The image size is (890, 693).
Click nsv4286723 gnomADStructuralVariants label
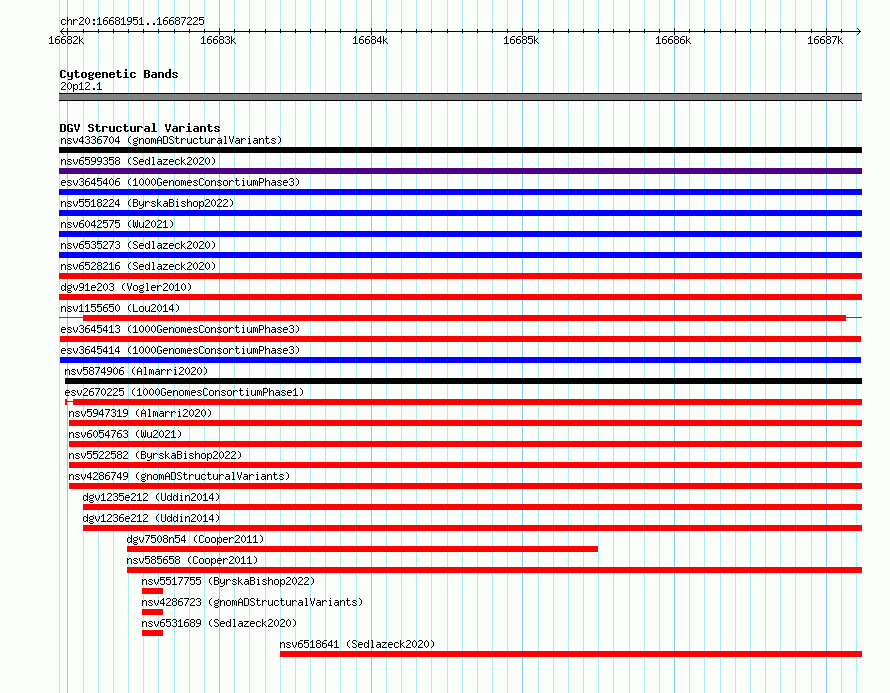point(252,602)
